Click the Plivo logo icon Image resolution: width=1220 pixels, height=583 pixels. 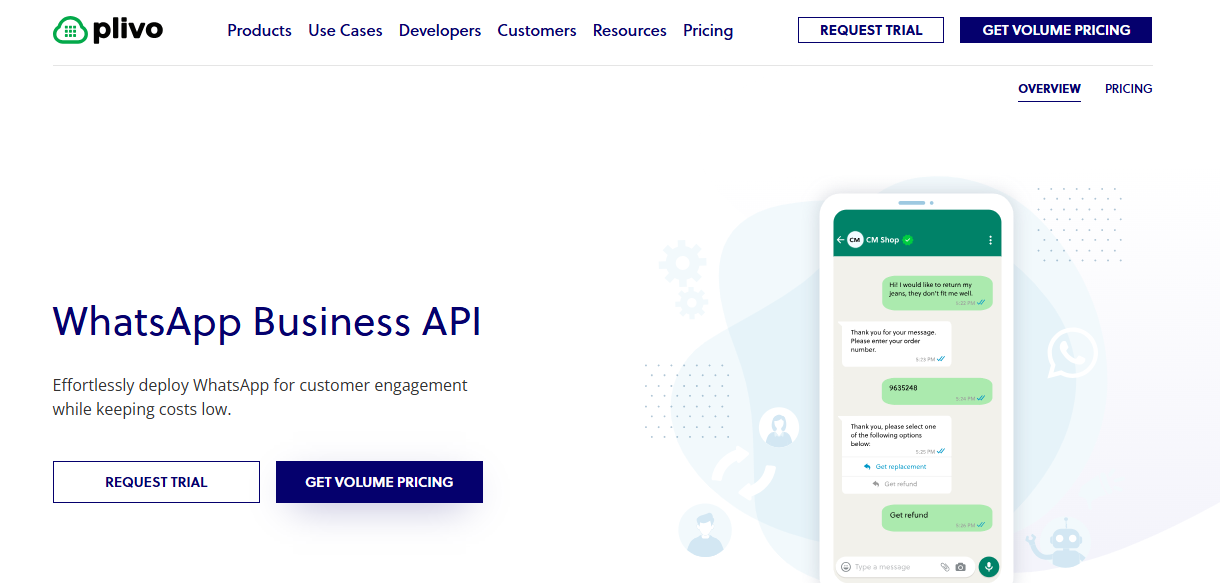coord(69,30)
